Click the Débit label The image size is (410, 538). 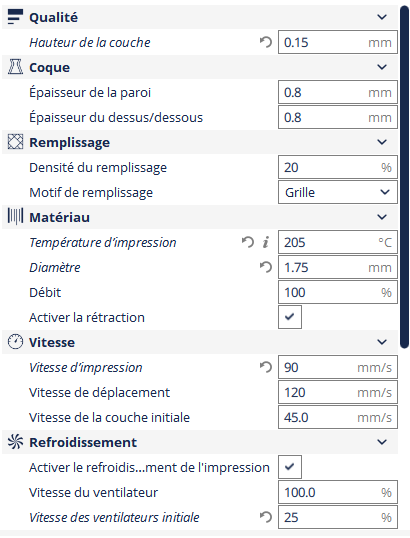pyautogui.click(x=45, y=292)
